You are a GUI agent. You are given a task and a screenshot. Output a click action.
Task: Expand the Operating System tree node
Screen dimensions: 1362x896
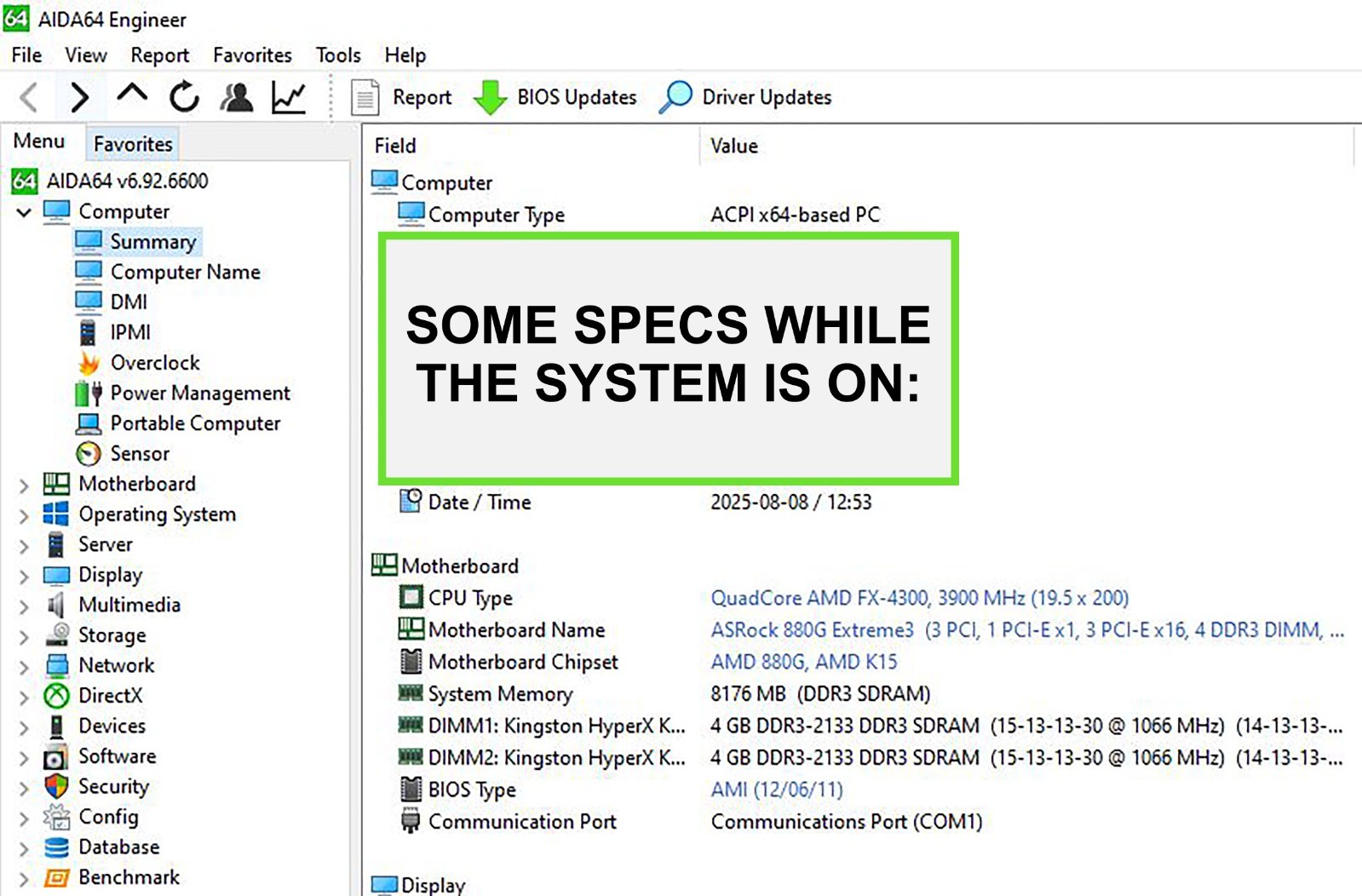click(24, 515)
